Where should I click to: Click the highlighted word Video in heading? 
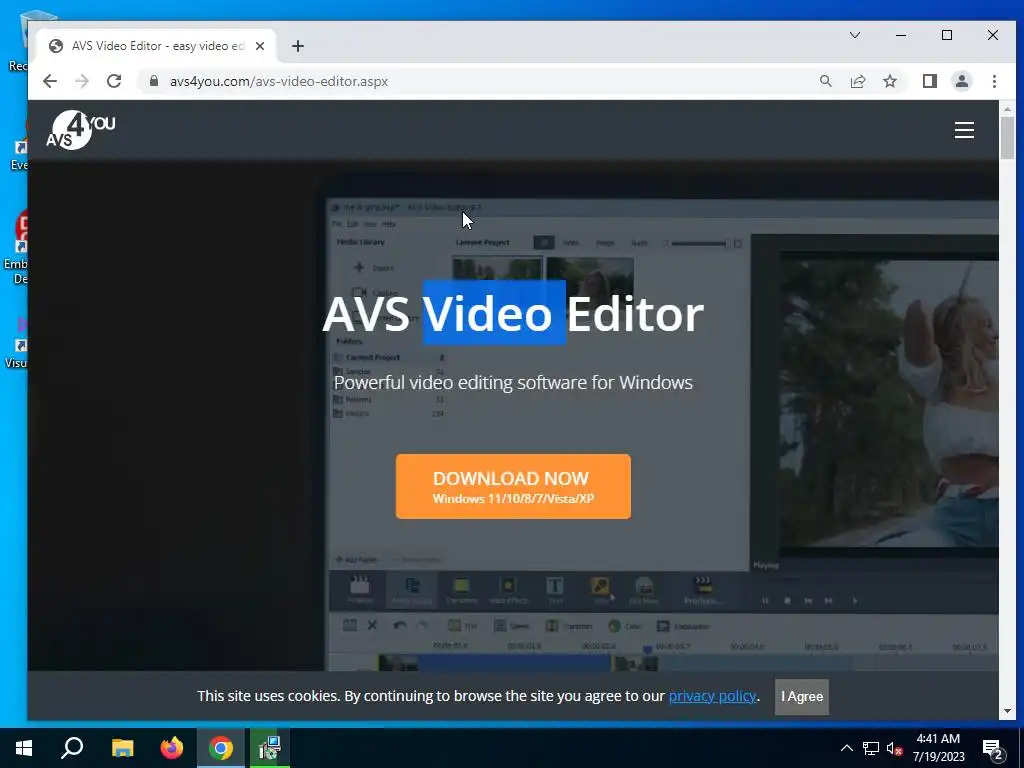(494, 313)
